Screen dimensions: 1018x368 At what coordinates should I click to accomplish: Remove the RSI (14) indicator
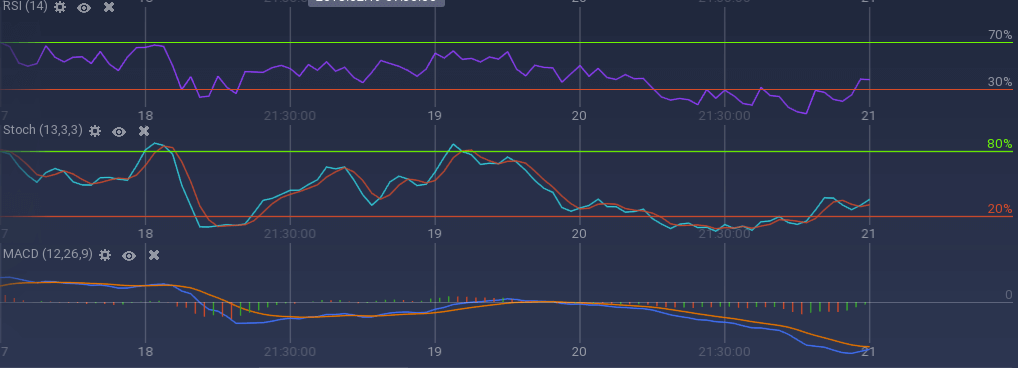[x=109, y=8]
